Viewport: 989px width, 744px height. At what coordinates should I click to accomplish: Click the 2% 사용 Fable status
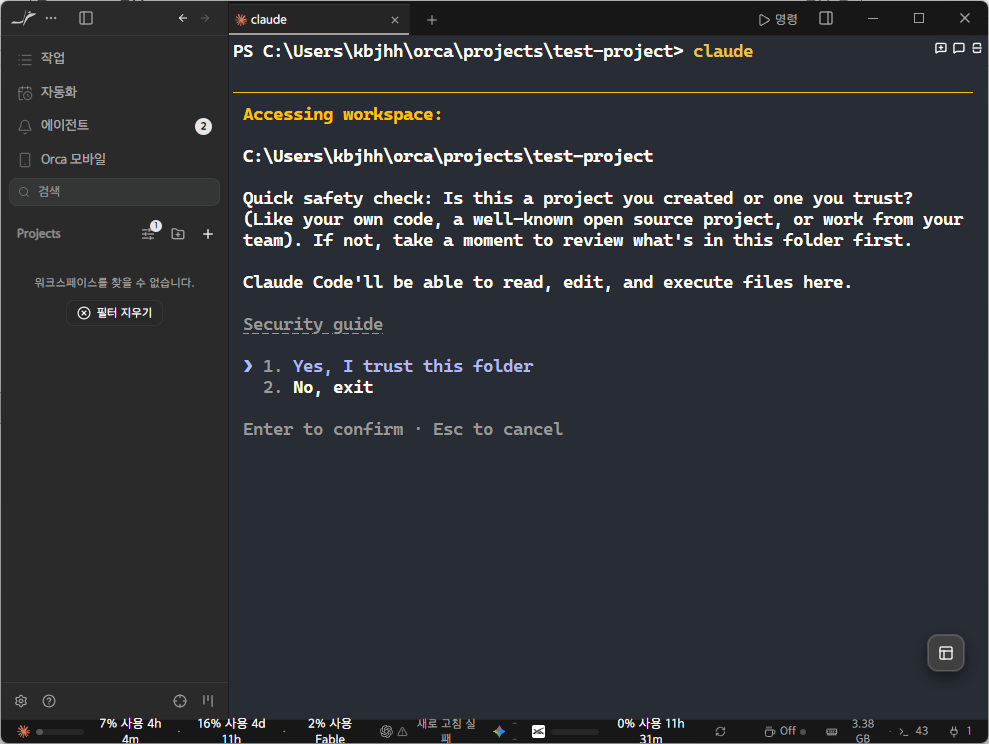coord(330,731)
